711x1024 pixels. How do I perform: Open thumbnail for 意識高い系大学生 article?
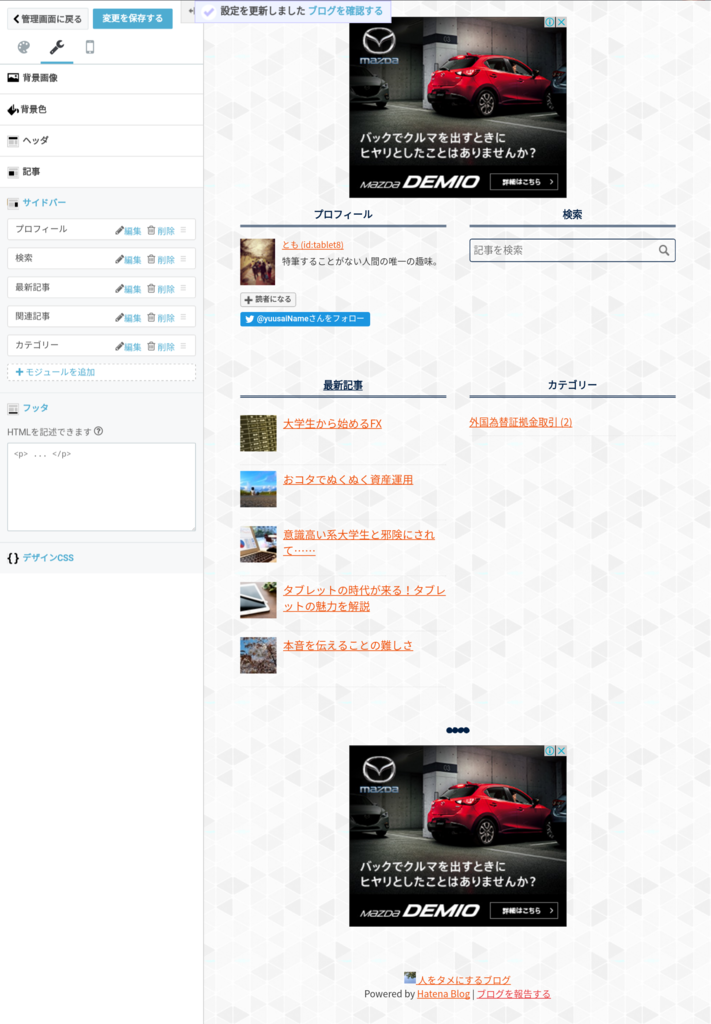[x=259, y=545]
